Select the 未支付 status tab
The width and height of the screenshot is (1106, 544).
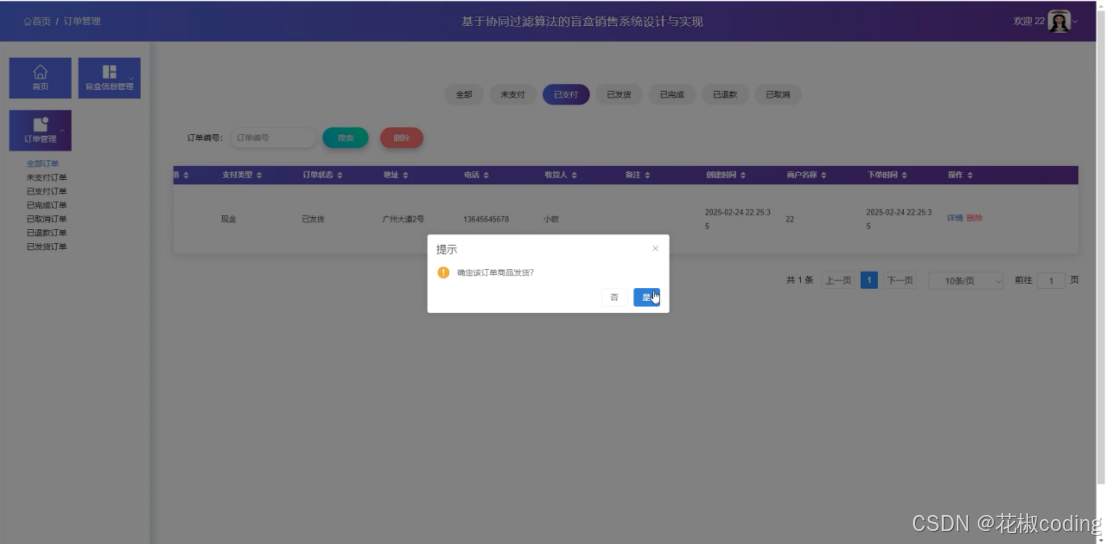pos(513,95)
